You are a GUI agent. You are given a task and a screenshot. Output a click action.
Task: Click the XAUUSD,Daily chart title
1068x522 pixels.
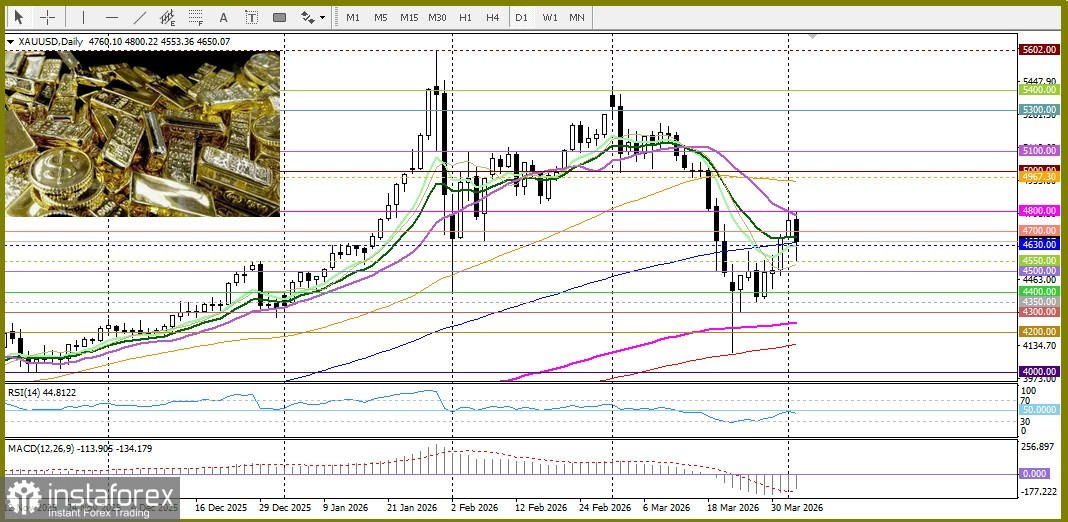click(x=49, y=42)
